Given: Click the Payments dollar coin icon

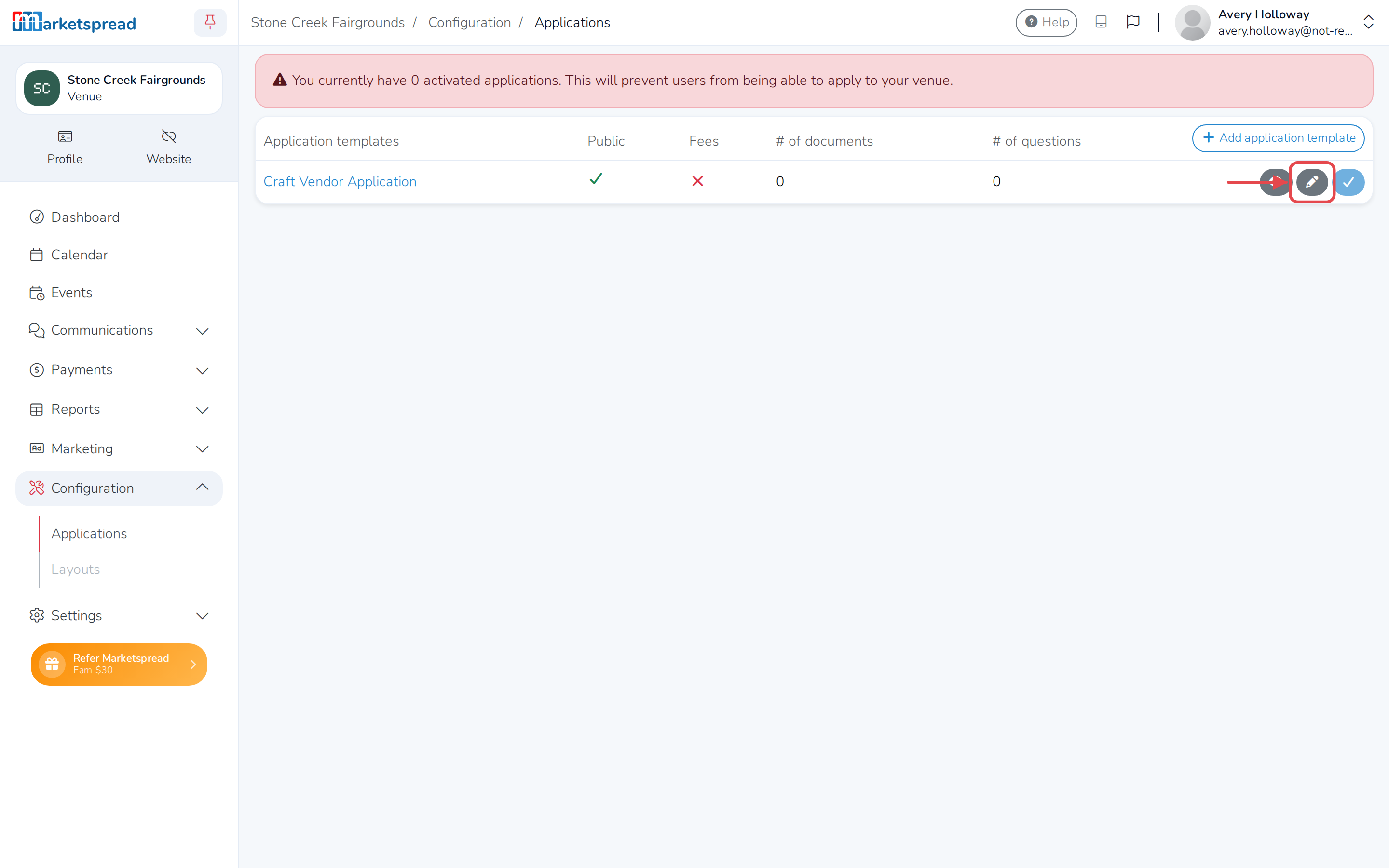Looking at the screenshot, I should click(37, 370).
